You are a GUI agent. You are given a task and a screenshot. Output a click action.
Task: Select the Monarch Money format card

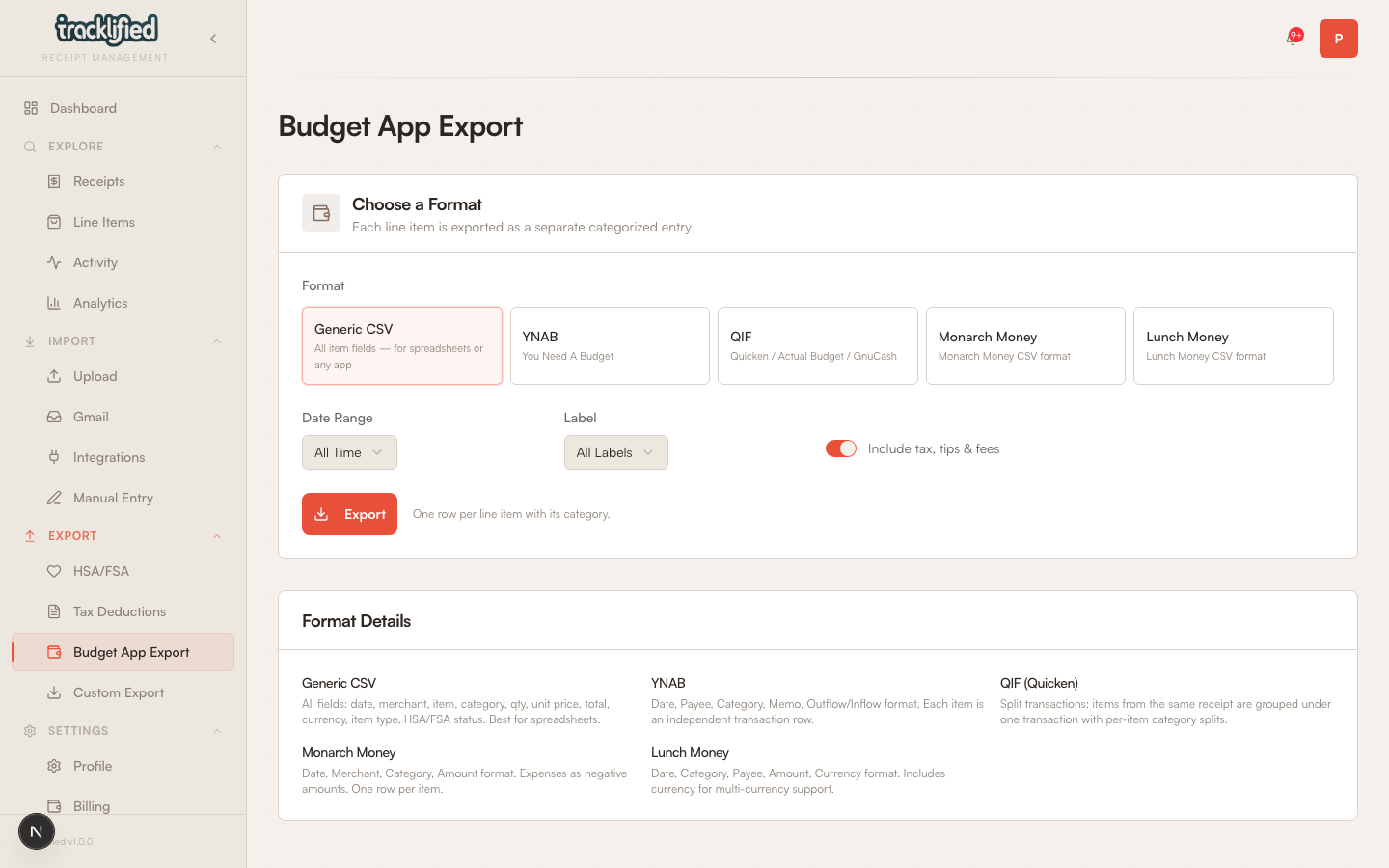(x=1025, y=345)
